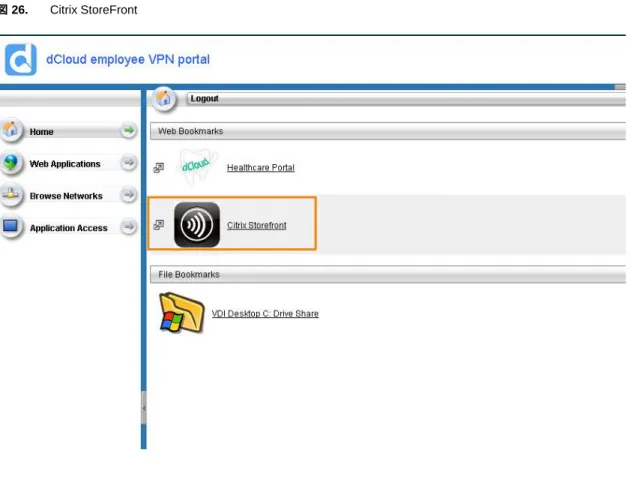Collapse sidebar using the divider handle

[x=144, y=408]
